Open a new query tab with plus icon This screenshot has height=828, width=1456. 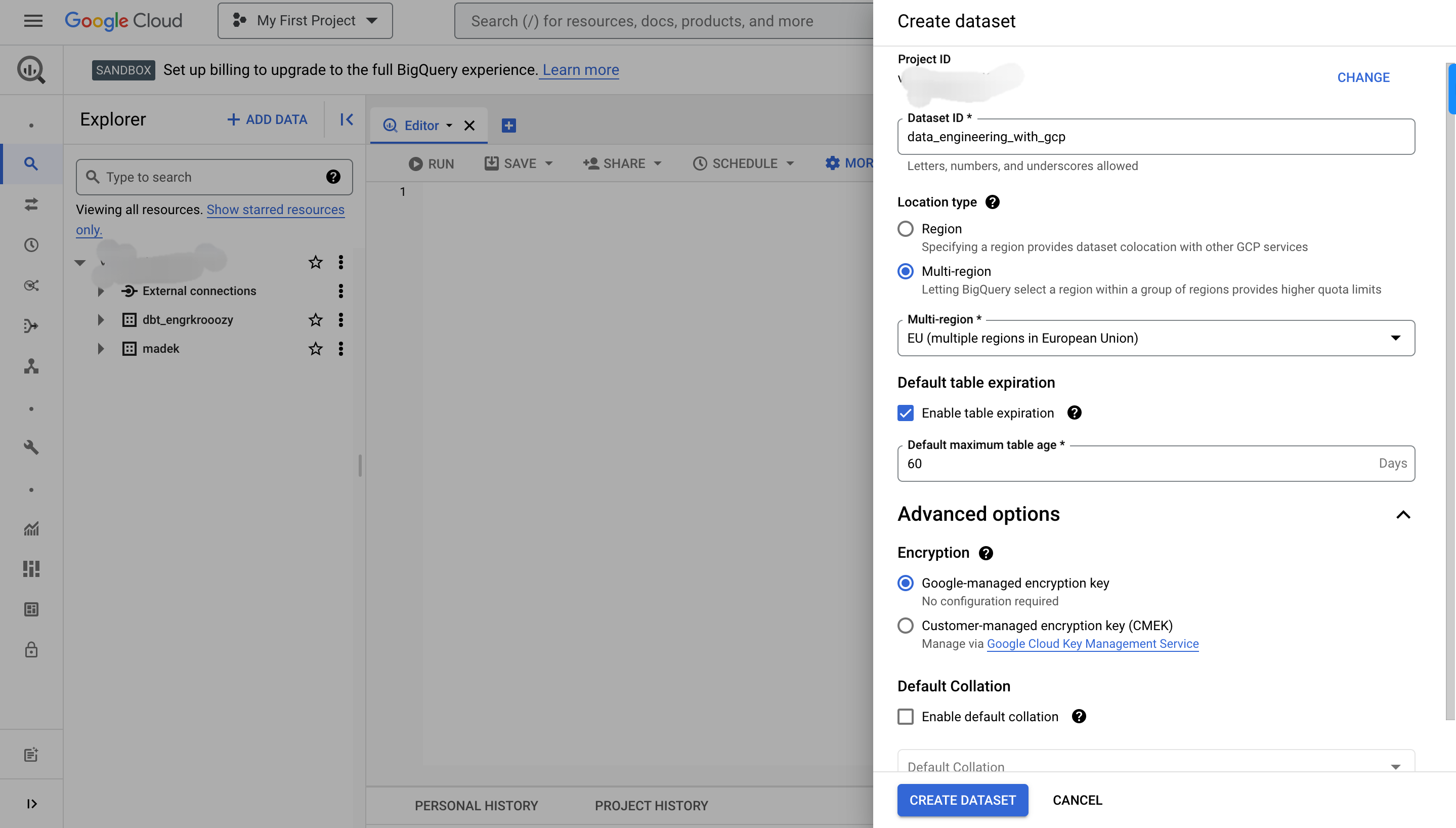[x=508, y=125]
